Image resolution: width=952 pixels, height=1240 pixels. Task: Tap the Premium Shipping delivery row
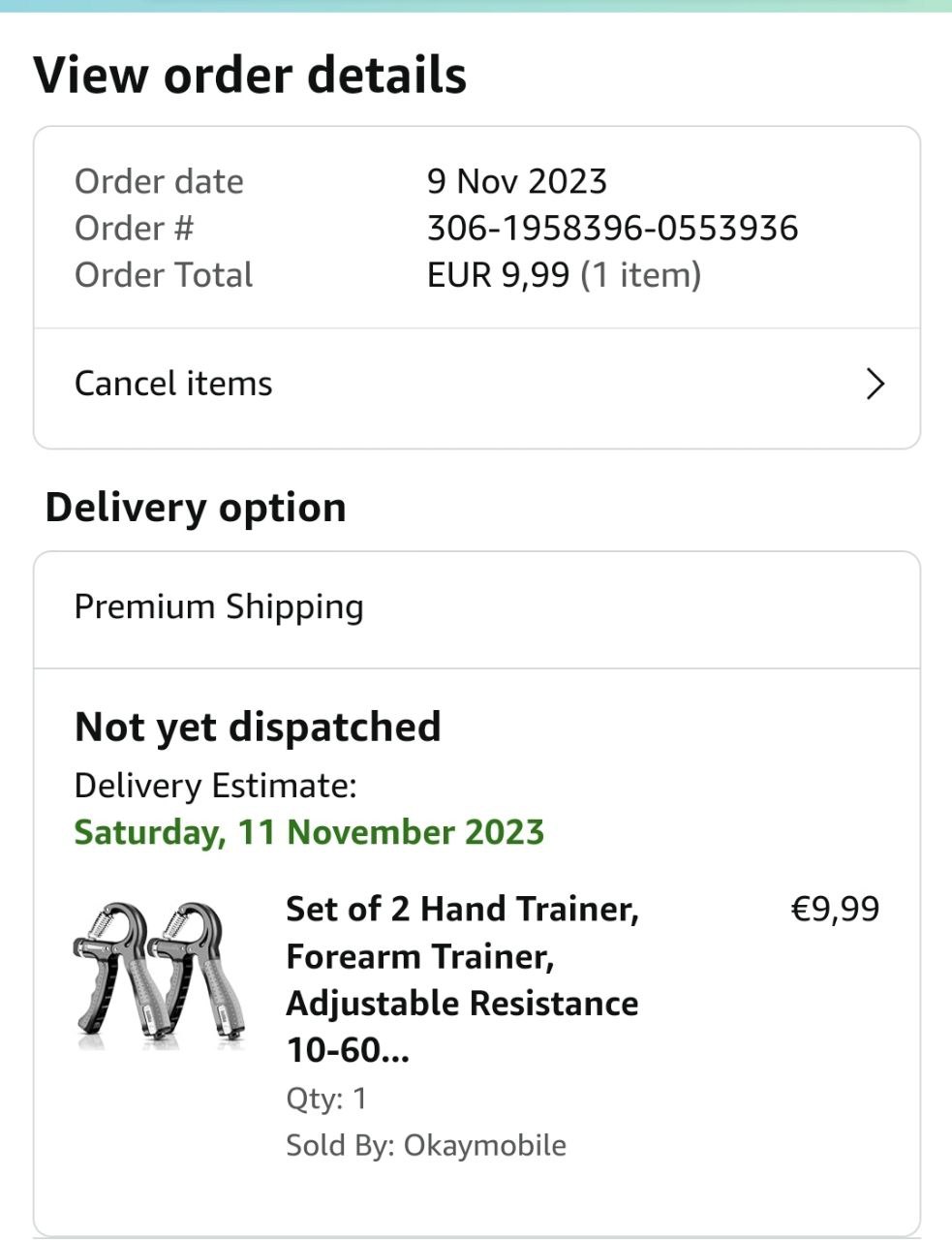coord(219,607)
